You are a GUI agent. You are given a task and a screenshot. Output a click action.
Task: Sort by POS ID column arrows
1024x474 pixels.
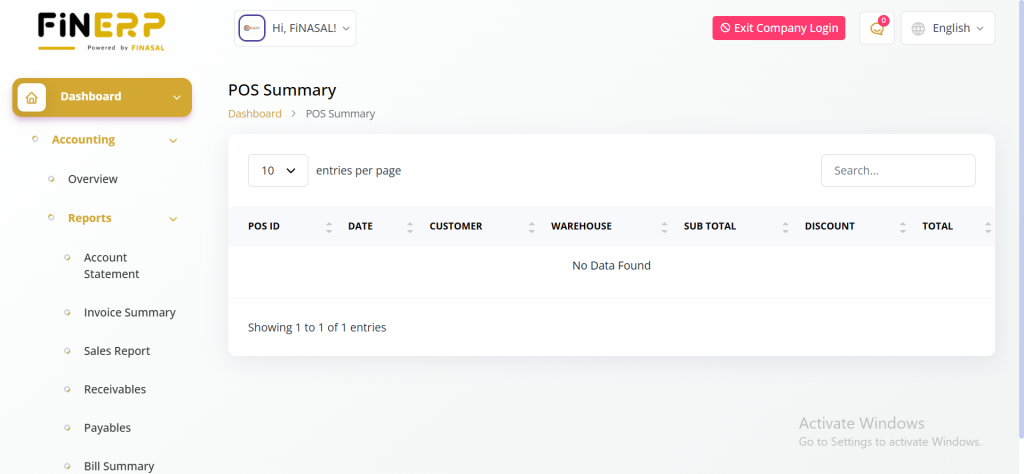pos(329,227)
